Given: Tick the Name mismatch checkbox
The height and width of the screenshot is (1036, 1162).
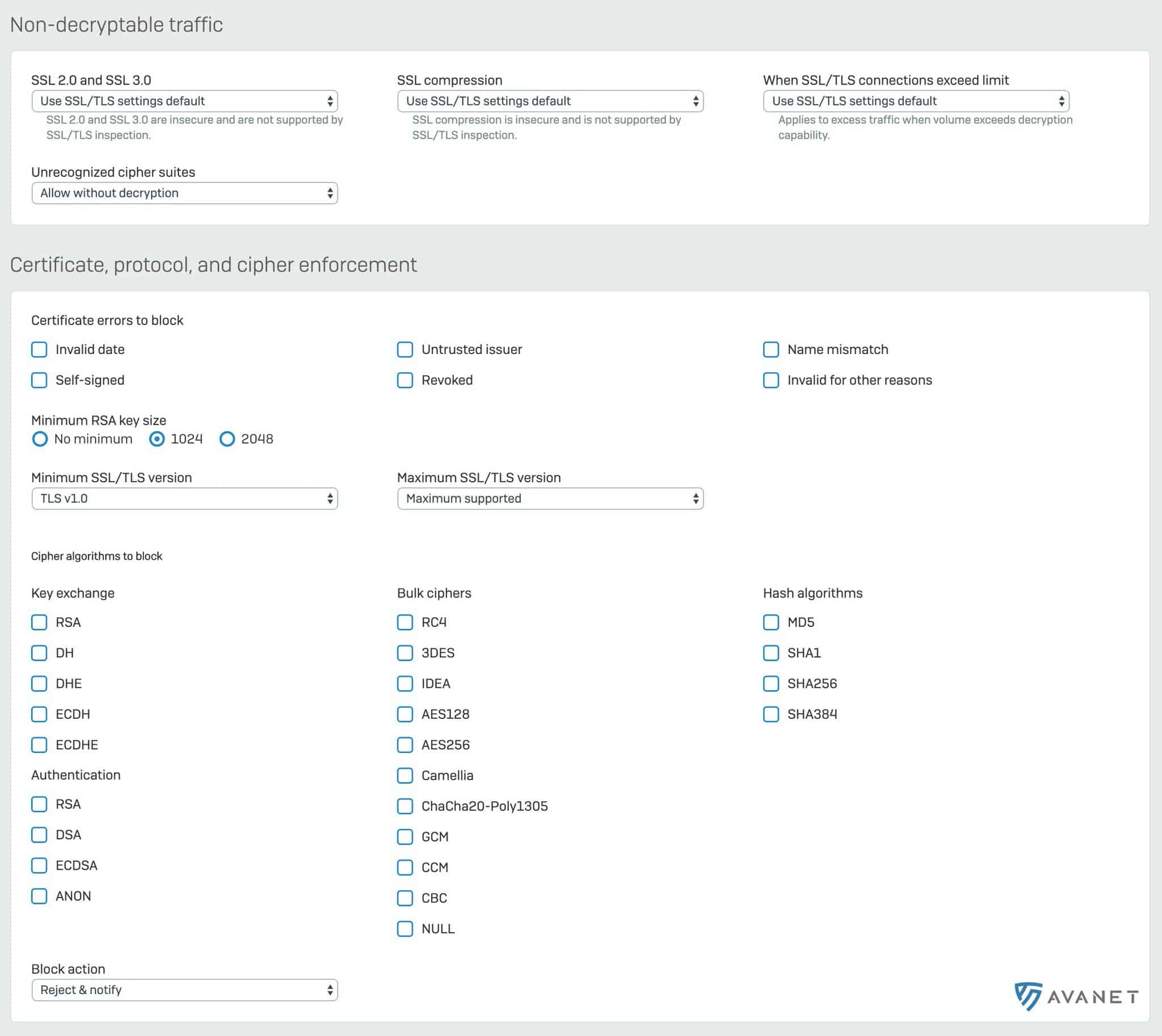Looking at the screenshot, I should 771,349.
